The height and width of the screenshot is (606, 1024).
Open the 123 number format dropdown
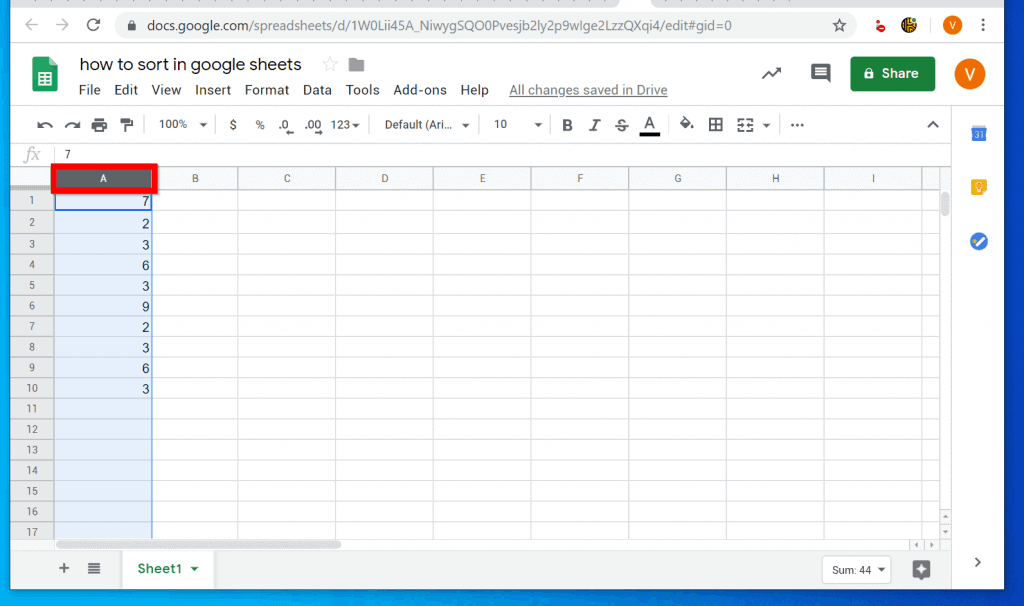(x=345, y=125)
